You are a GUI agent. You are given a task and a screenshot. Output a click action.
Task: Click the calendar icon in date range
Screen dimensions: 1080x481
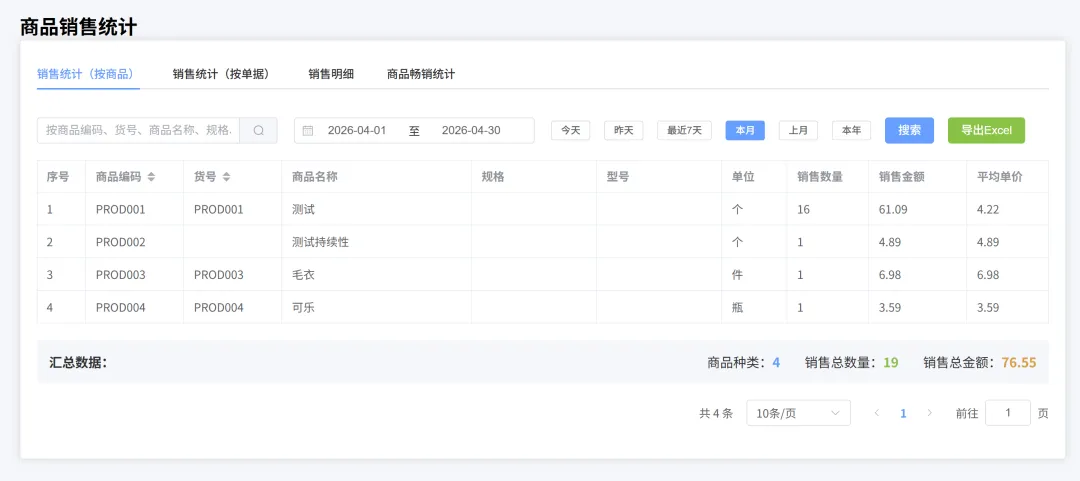click(308, 130)
